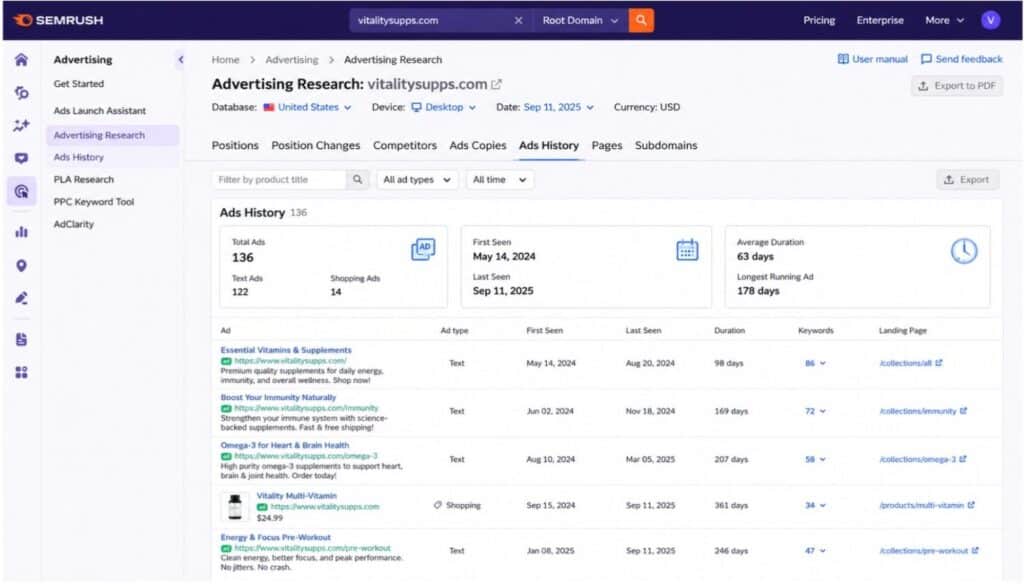Open the Root Domain dropdown
1024x584 pixels.
pos(580,20)
